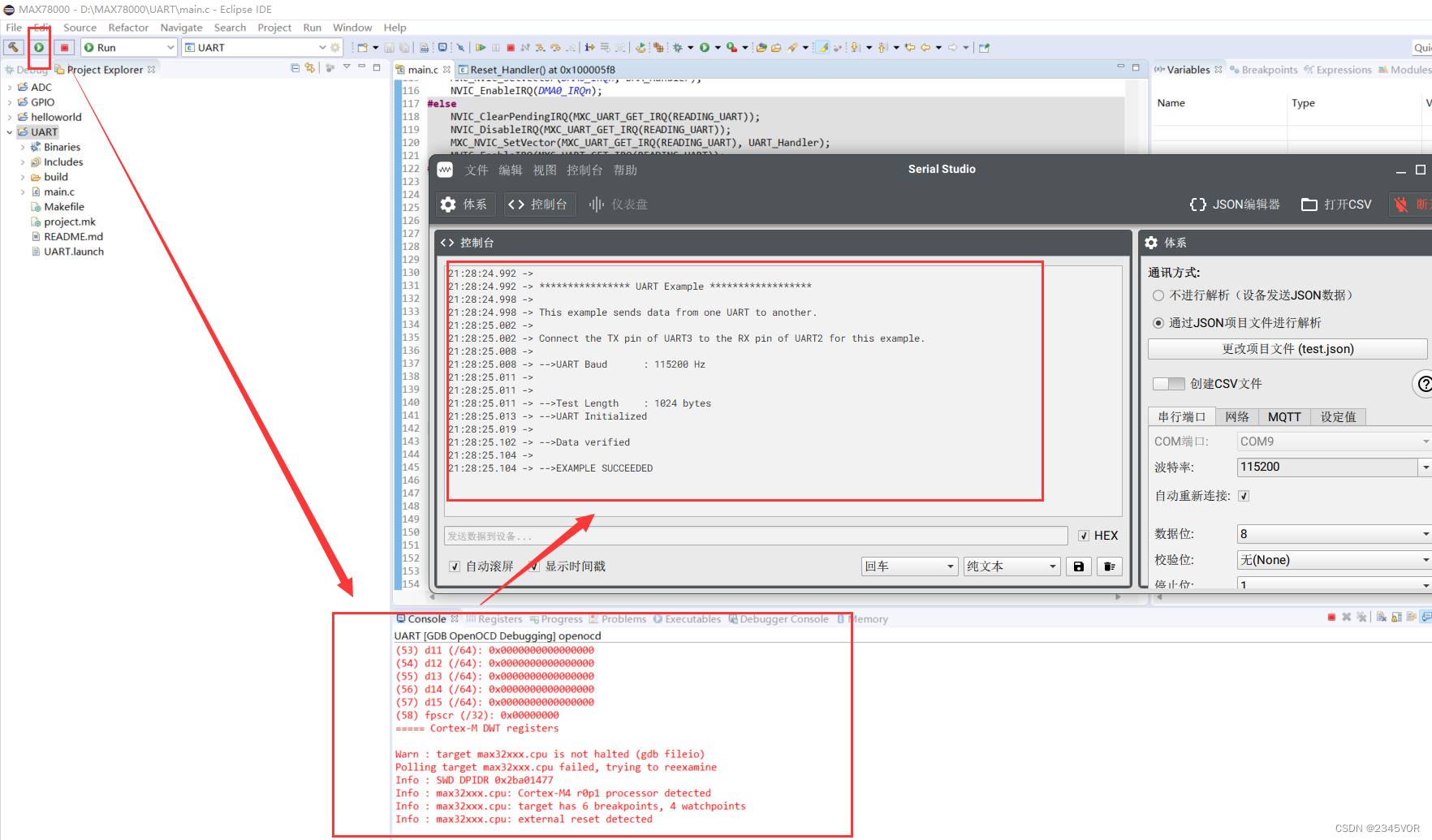
Task: Select the 通过JSON项目文件进行解析 radio option
Action: [1158, 323]
